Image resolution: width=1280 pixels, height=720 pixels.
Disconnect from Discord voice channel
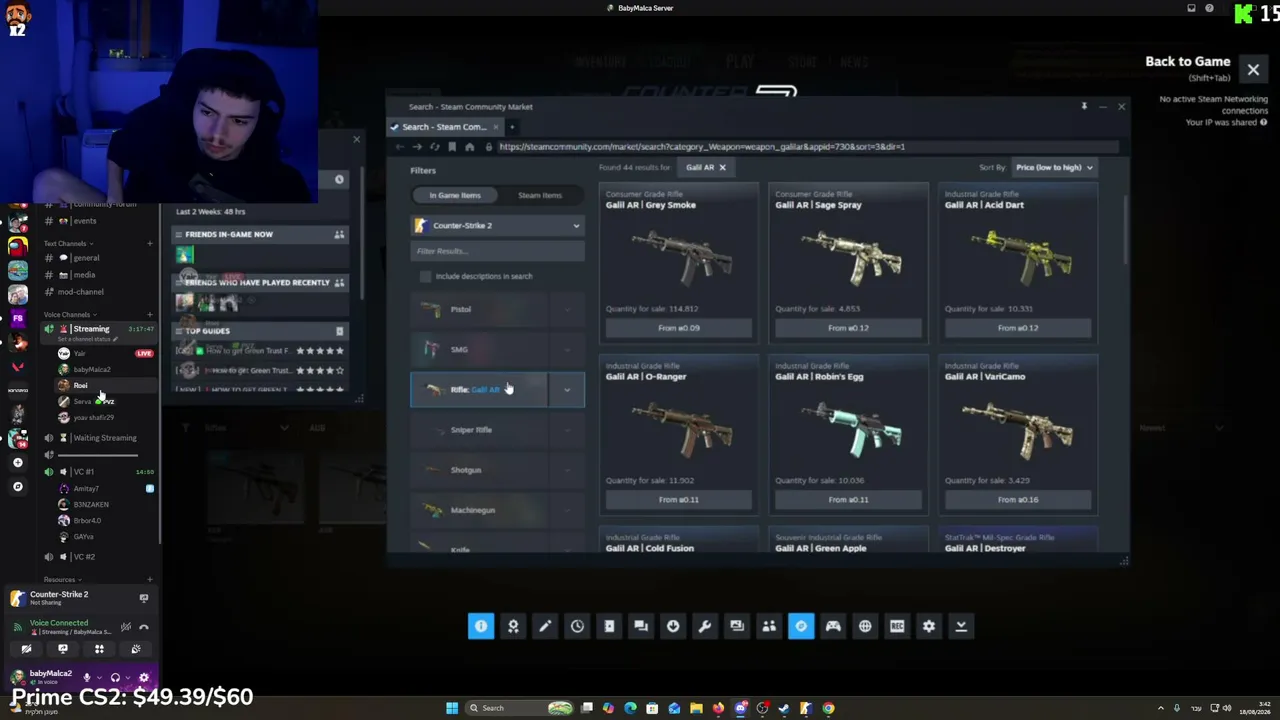pos(144,627)
